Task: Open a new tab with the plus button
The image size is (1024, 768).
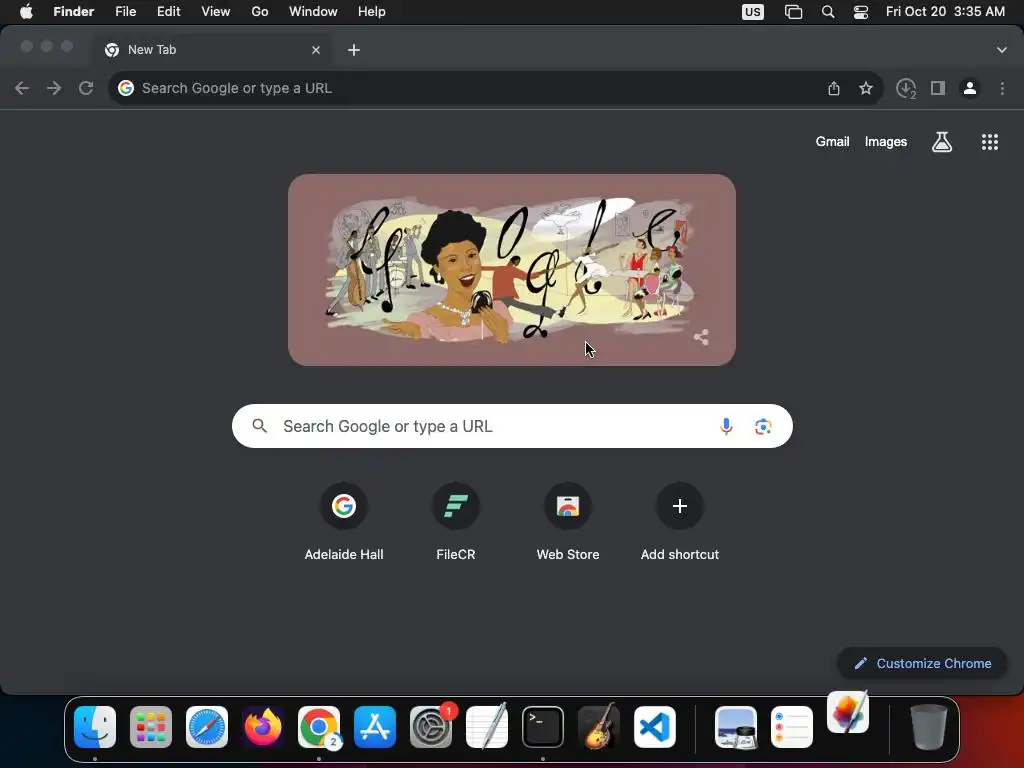Action: 354,50
